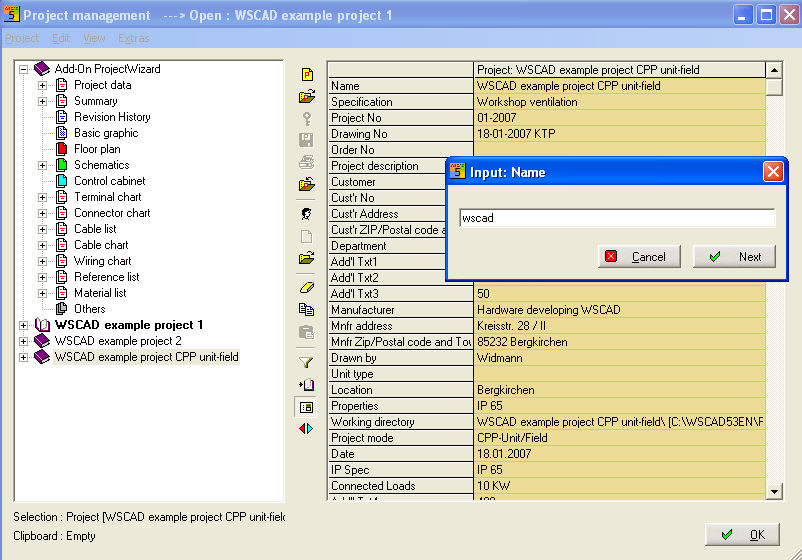Expand the Reference list node

click(43, 277)
